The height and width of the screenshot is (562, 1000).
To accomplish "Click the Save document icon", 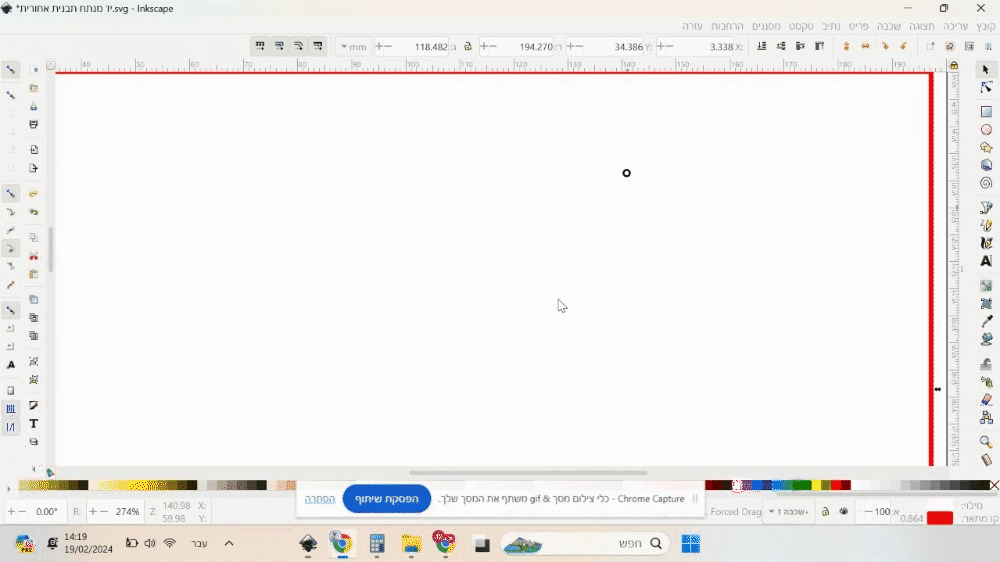I will click(34, 107).
